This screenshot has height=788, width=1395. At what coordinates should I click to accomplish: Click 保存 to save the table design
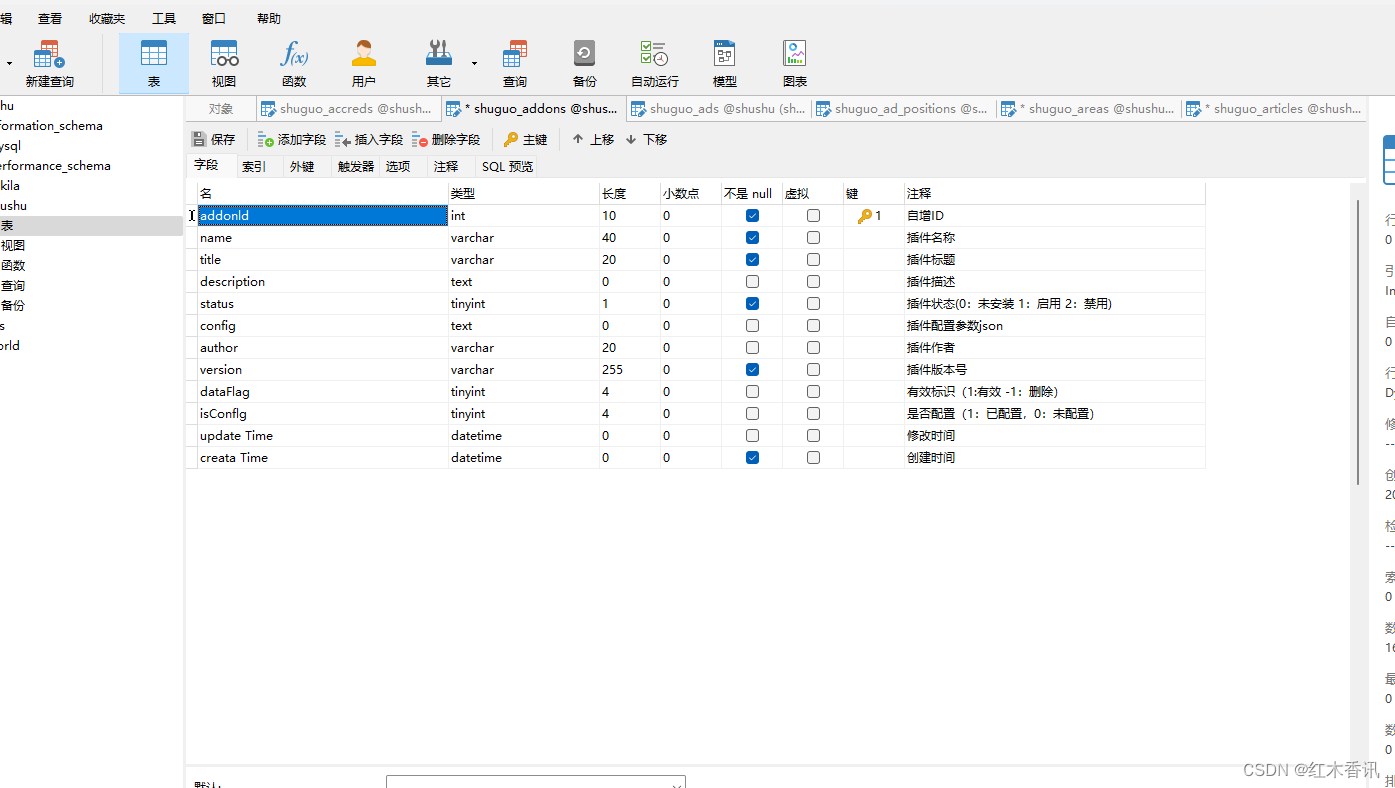[x=214, y=140]
